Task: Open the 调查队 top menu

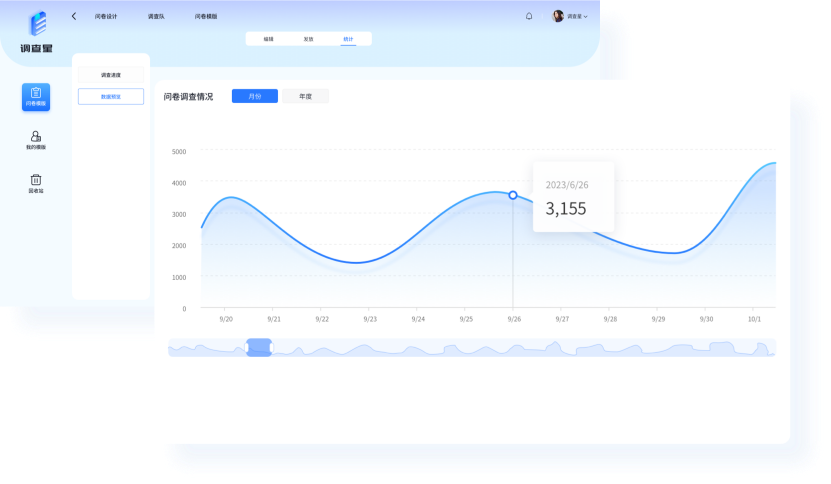Action: (156, 17)
